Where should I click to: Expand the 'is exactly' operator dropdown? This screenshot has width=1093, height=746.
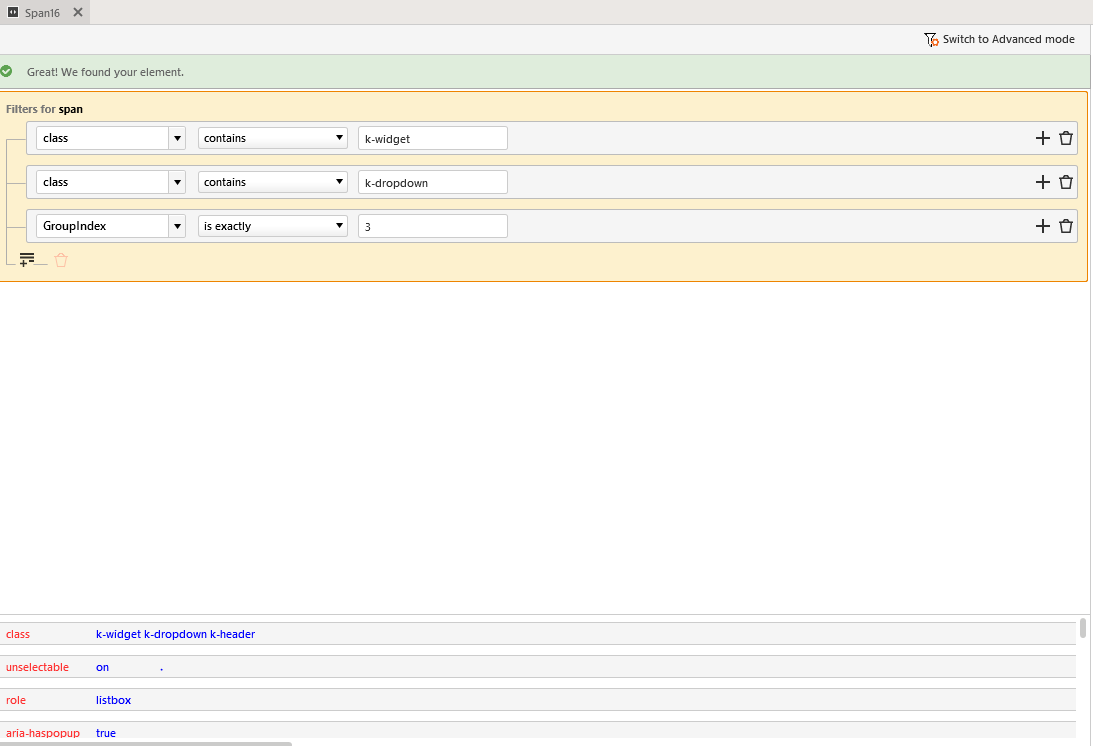[273, 226]
